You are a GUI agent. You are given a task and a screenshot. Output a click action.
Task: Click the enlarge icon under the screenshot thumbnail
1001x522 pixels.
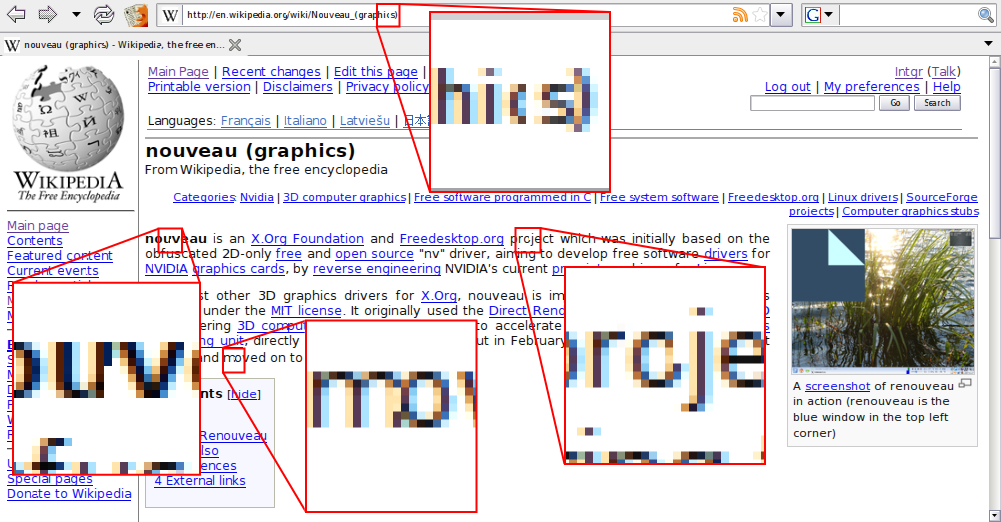(x=965, y=384)
